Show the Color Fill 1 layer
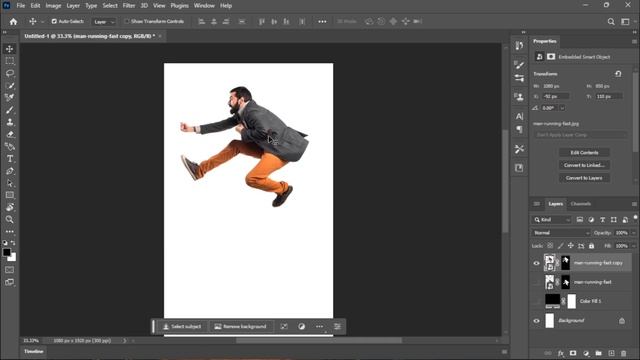640x360 pixels. [536, 301]
